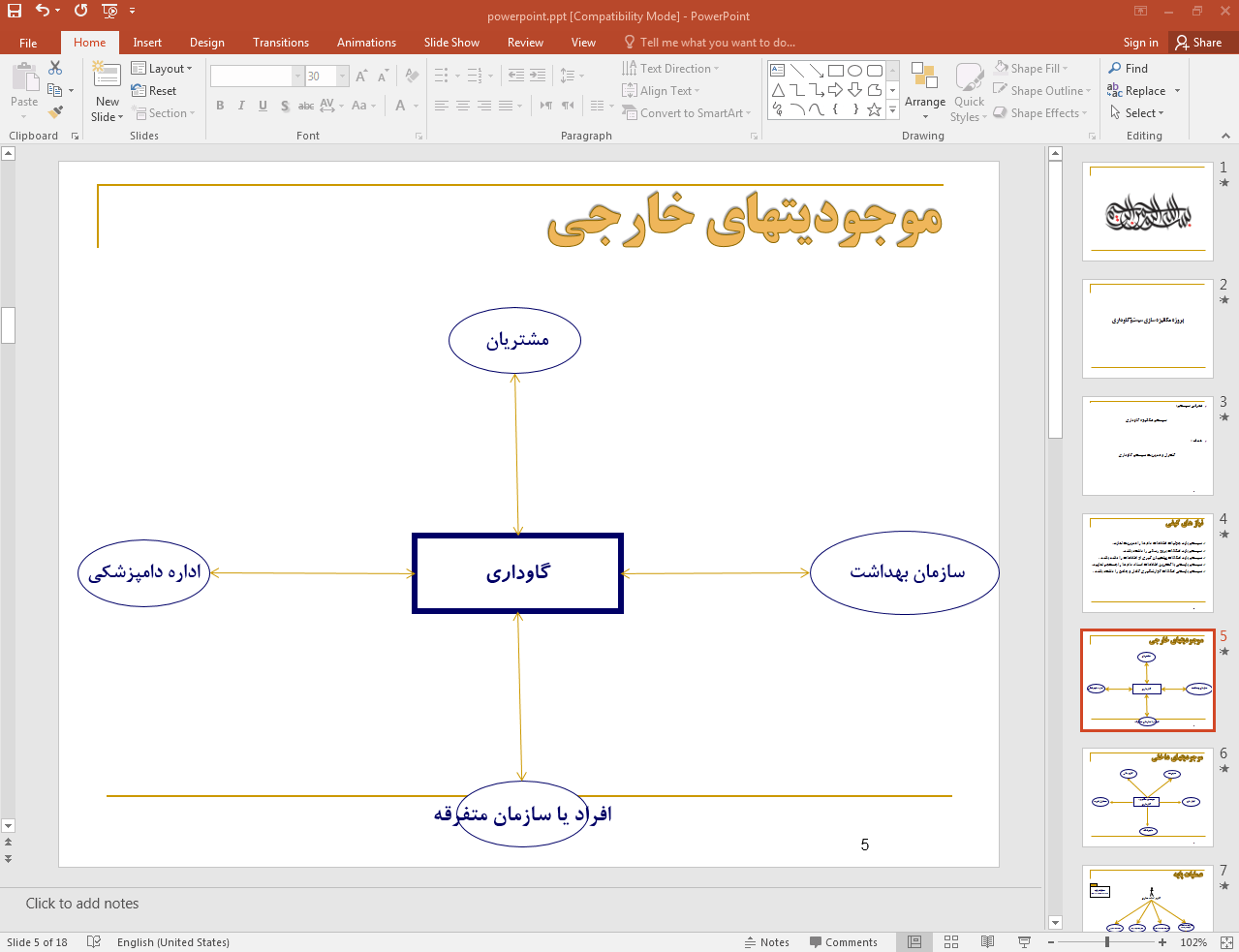Screen dimensions: 1239x952
Task: Open the font size dropdown
Action: click(342, 76)
